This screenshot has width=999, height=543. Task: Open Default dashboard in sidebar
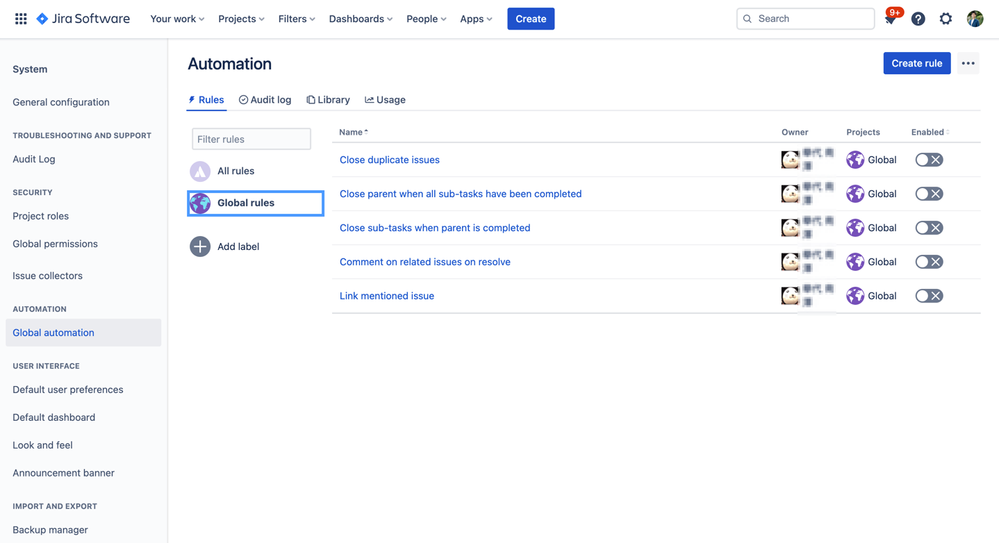tap(54, 417)
